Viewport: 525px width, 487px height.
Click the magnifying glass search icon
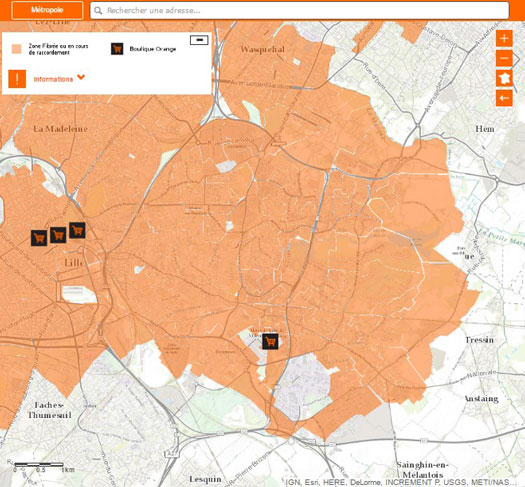(x=98, y=11)
